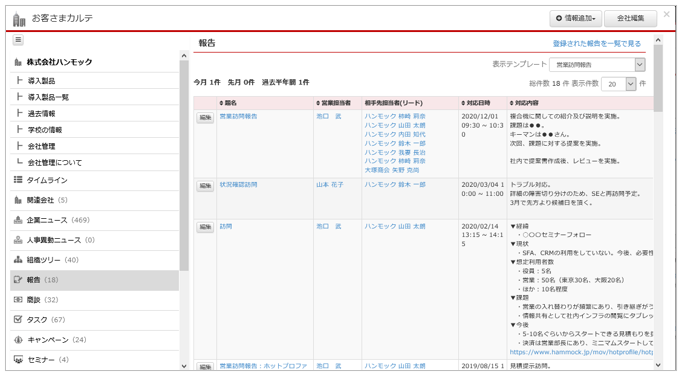Screen dimensions: 678x377
Task: Click the キャンペーン icon
Action: tap(18, 340)
